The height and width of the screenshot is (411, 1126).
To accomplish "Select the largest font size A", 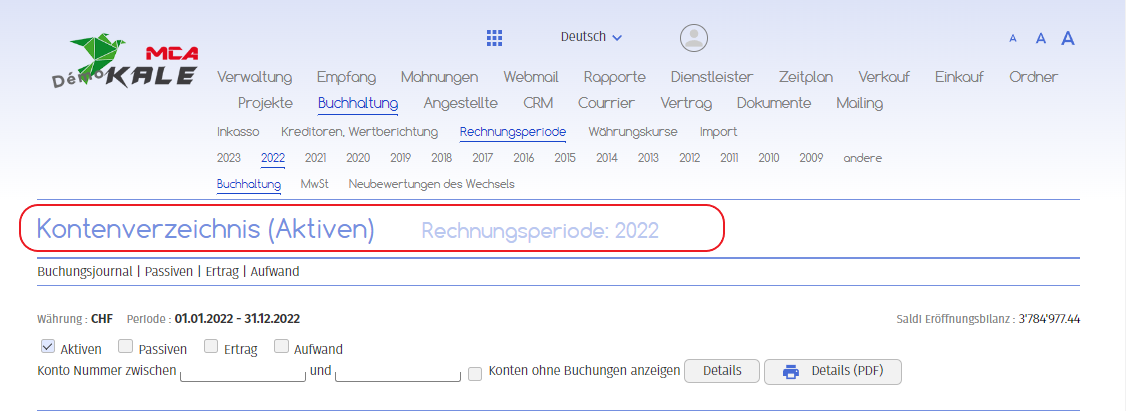I will (x=1067, y=39).
